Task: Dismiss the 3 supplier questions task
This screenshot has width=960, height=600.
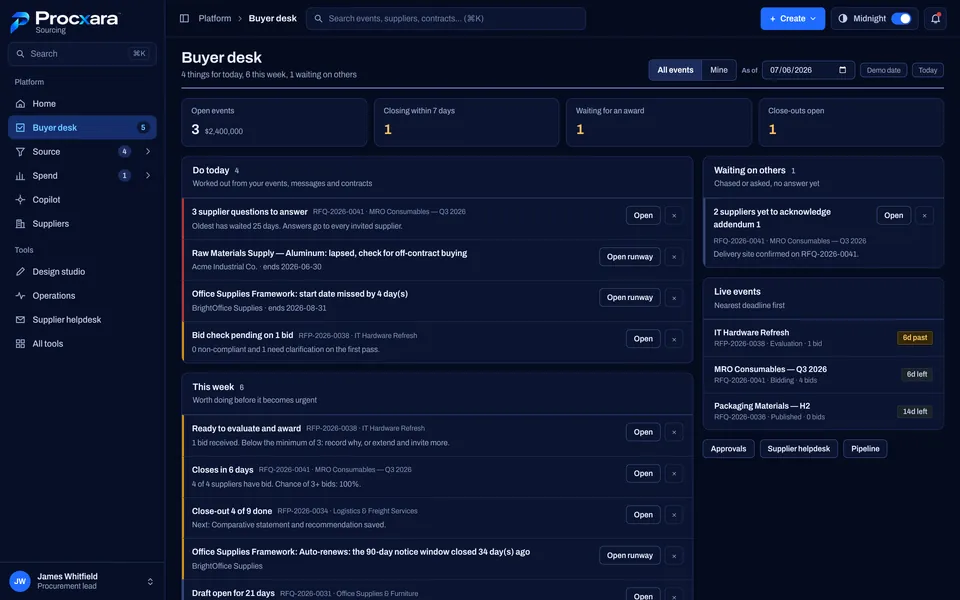Action: [x=674, y=216]
